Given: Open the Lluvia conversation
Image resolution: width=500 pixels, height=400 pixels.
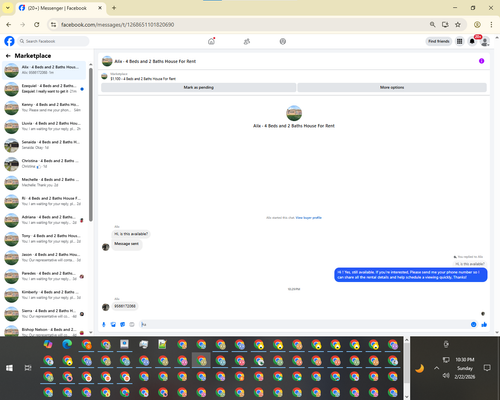Looking at the screenshot, I should click(44, 126).
